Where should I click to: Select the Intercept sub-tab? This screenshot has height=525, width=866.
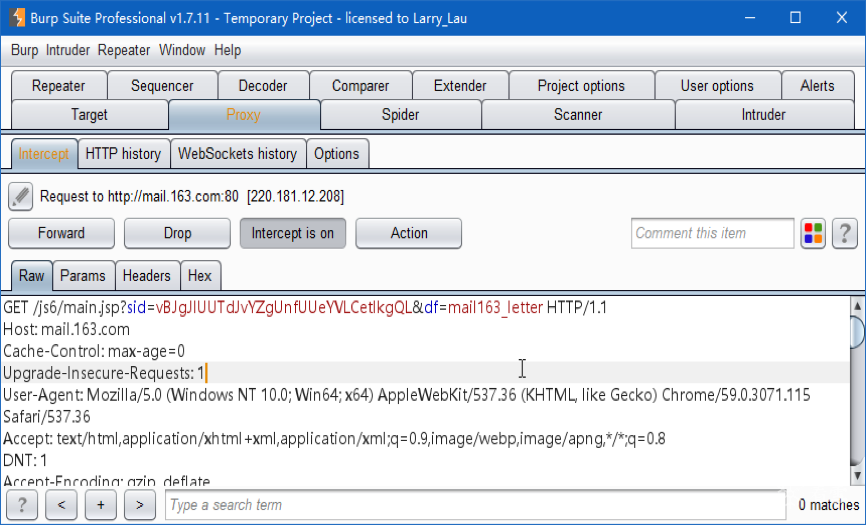(x=44, y=153)
